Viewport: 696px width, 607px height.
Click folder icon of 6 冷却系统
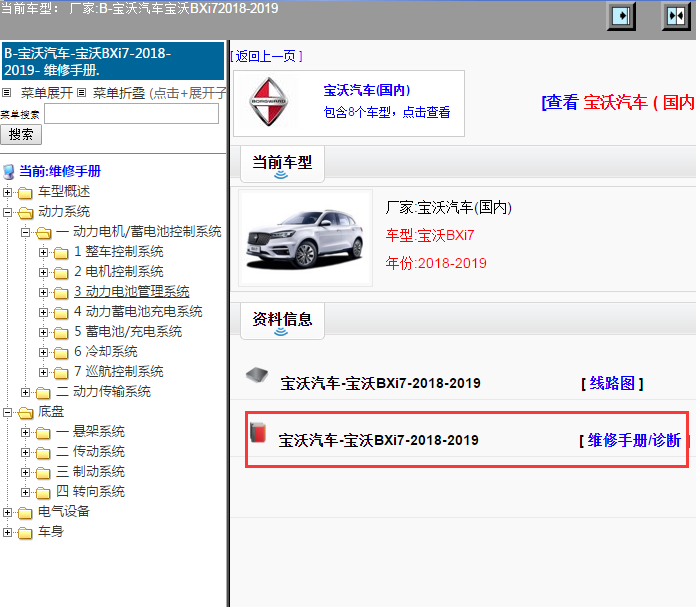coord(61,353)
